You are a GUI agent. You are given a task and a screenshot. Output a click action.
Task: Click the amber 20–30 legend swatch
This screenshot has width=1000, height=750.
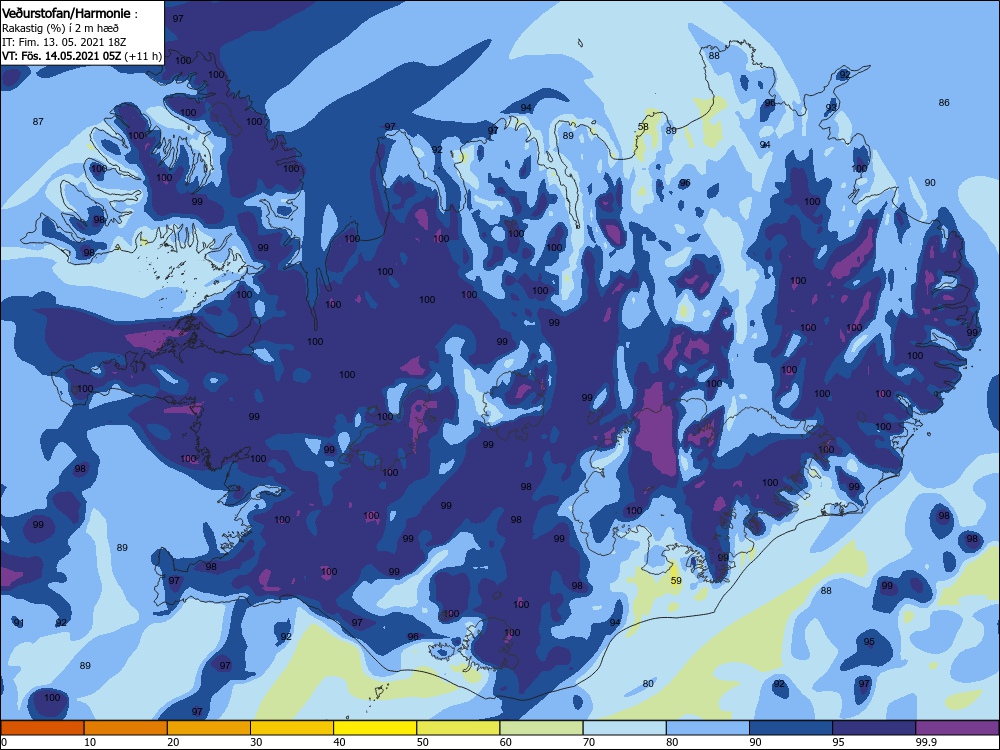coord(209,728)
